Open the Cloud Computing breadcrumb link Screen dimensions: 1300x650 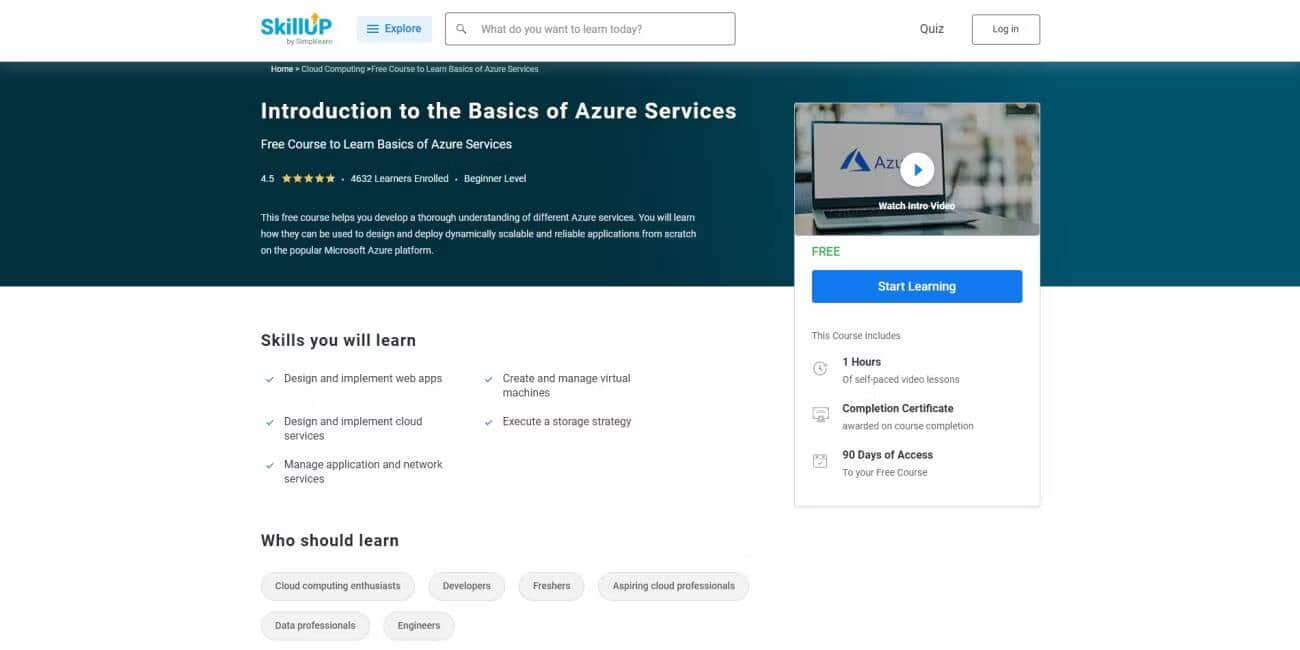pos(333,69)
